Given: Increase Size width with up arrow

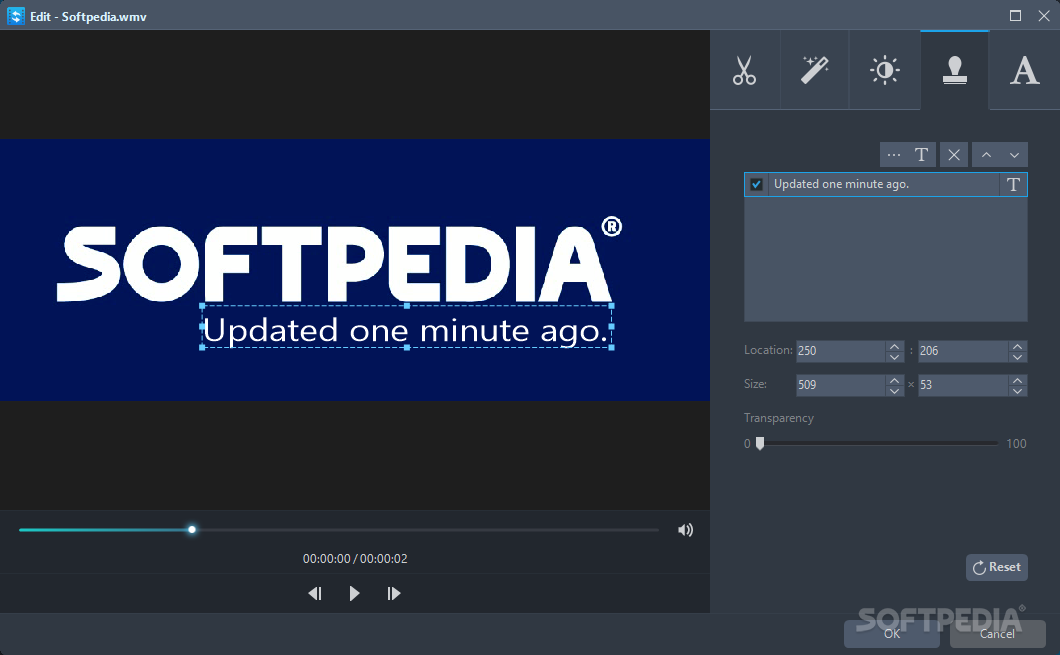Looking at the screenshot, I should pos(894,380).
